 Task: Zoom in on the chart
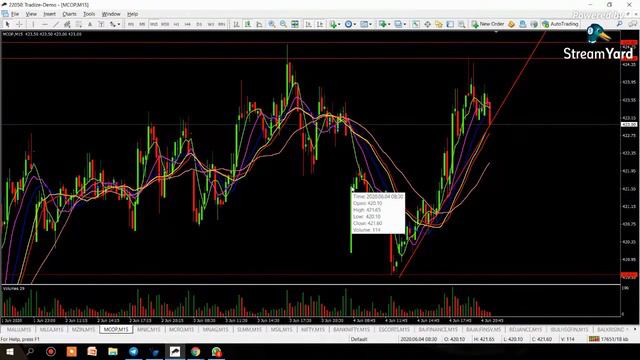click(271, 24)
